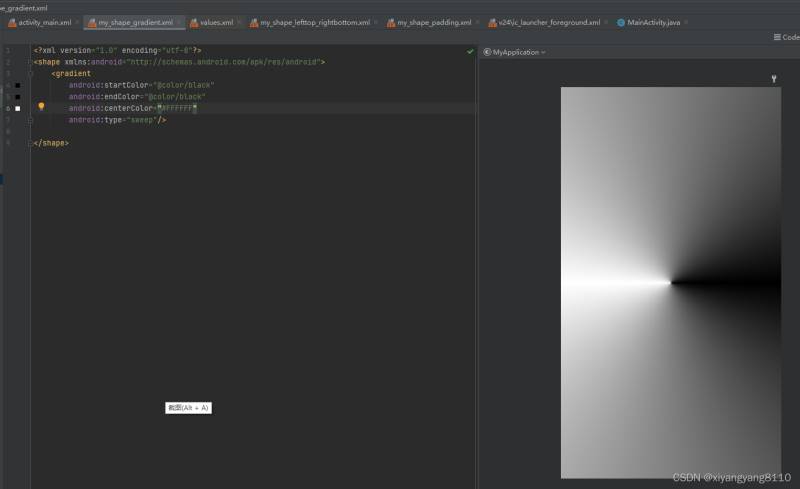The width and height of the screenshot is (800, 489).
Task: Close the MainActivity.java tab
Action: [x=686, y=22]
